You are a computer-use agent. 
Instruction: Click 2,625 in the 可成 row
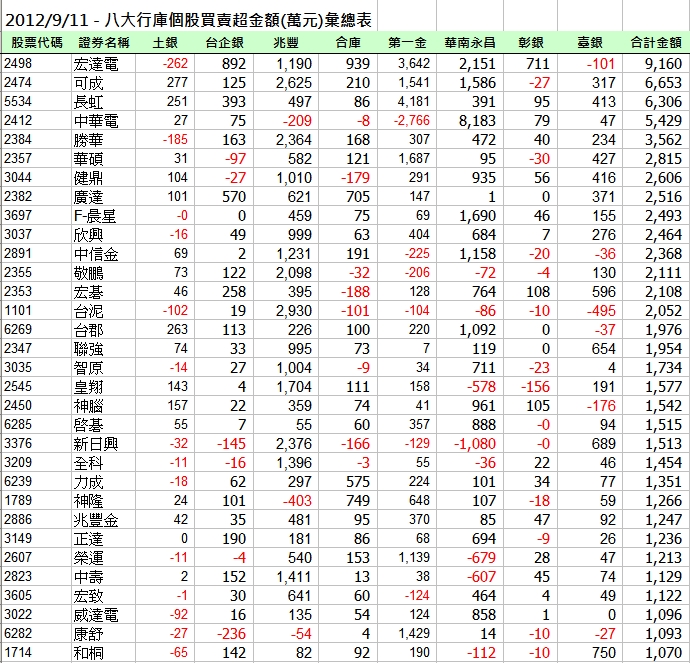pos(294,83)
